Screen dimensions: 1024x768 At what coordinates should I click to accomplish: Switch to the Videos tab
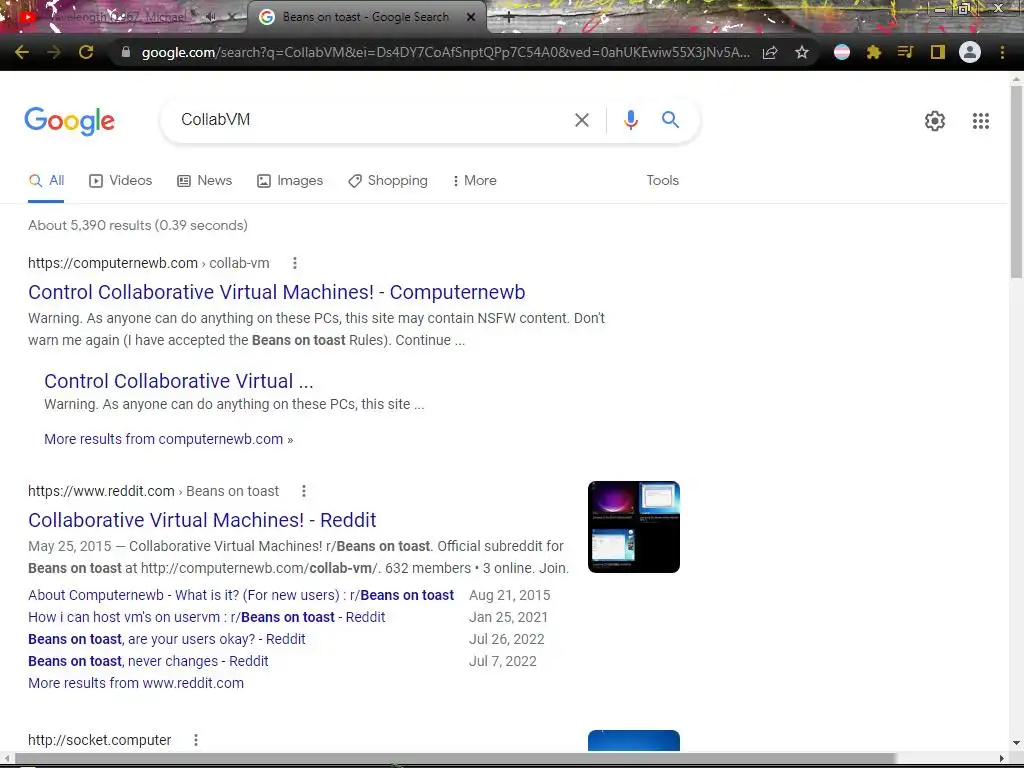(120, 181)
